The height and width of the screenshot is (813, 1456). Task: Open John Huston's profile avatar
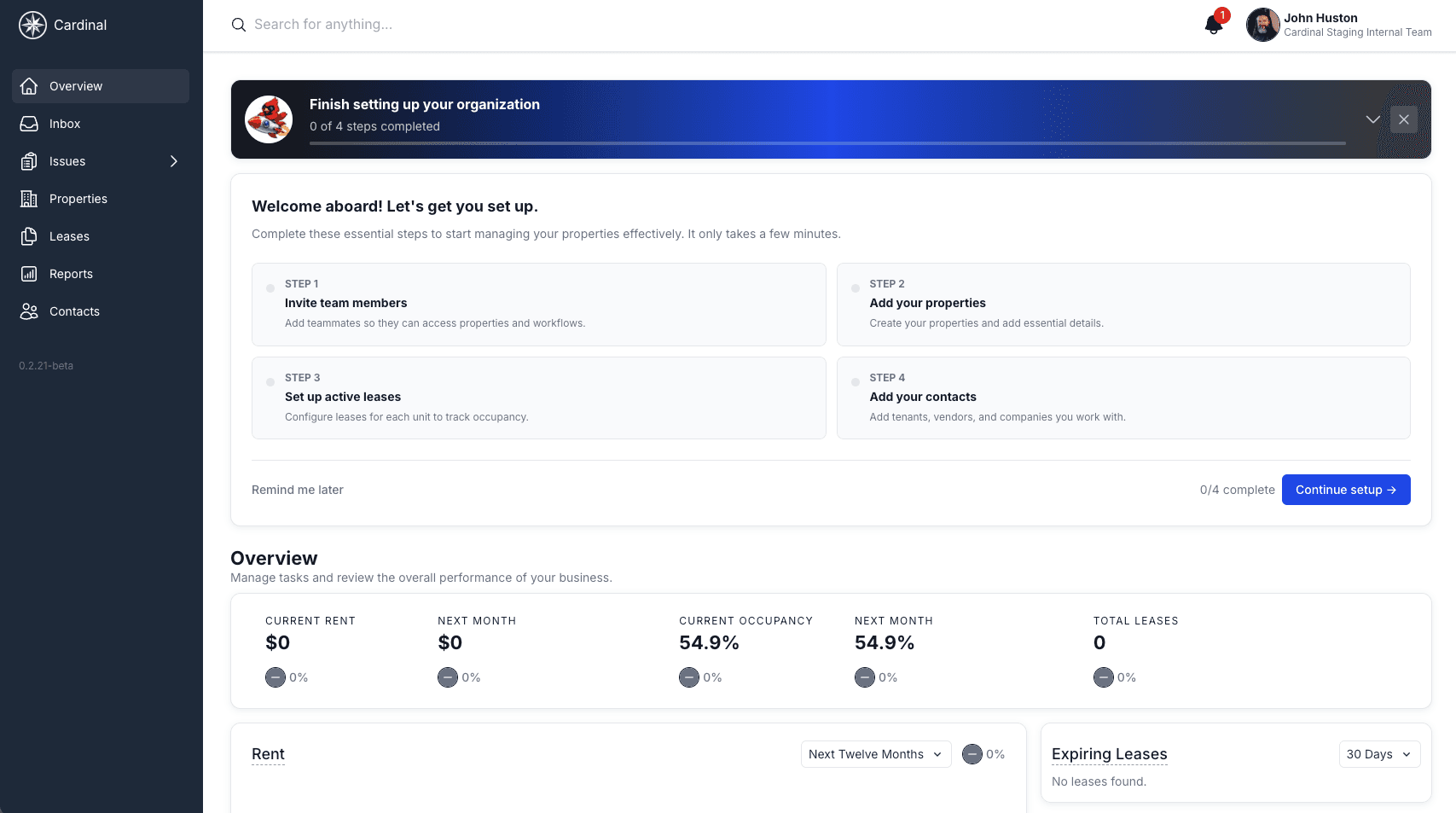click(1262, 25)
